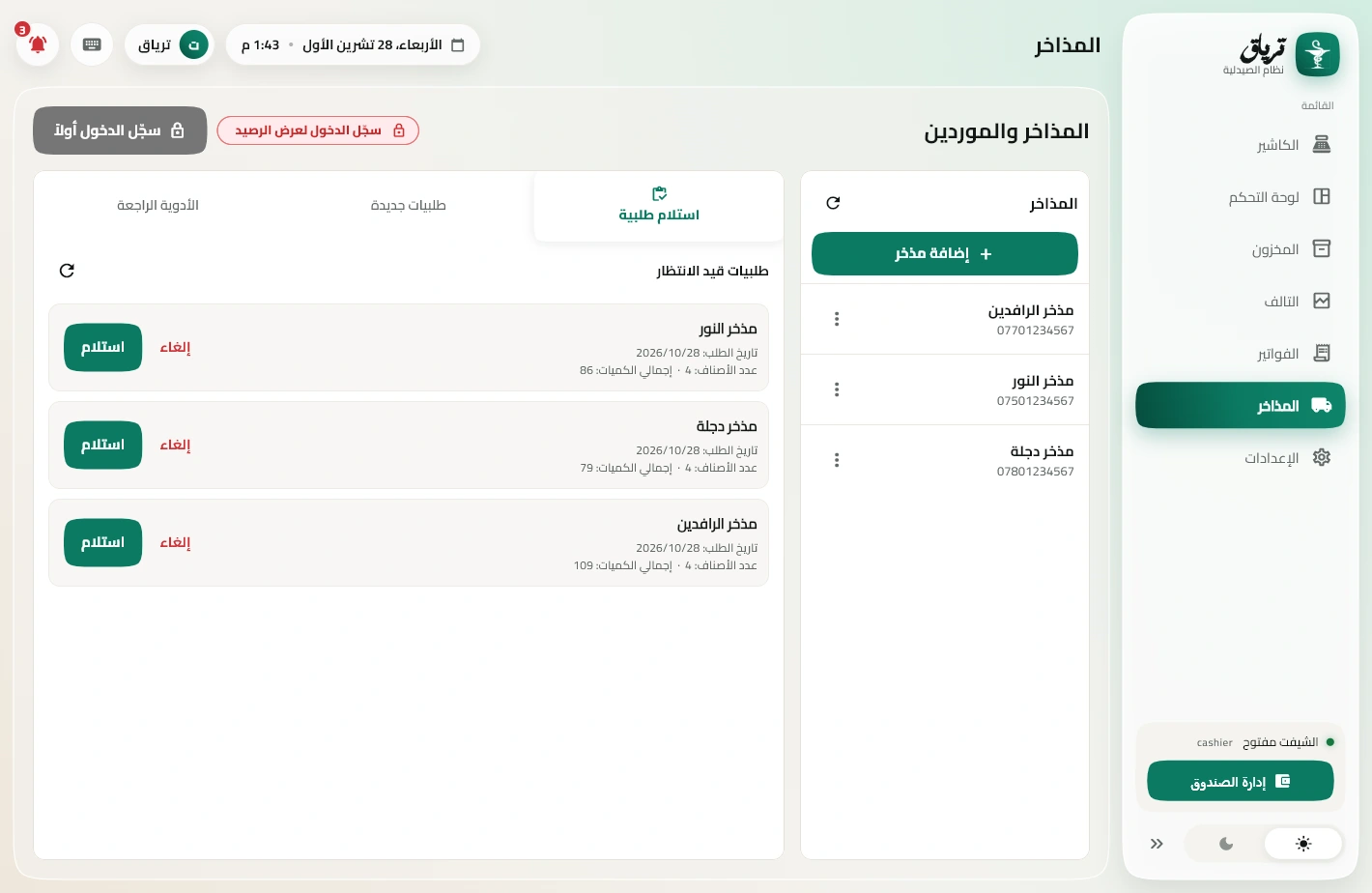The width and height of the screenshot is (1372, 893).
Task: Switch to light mode sun icon
Action: [1303, 844]
